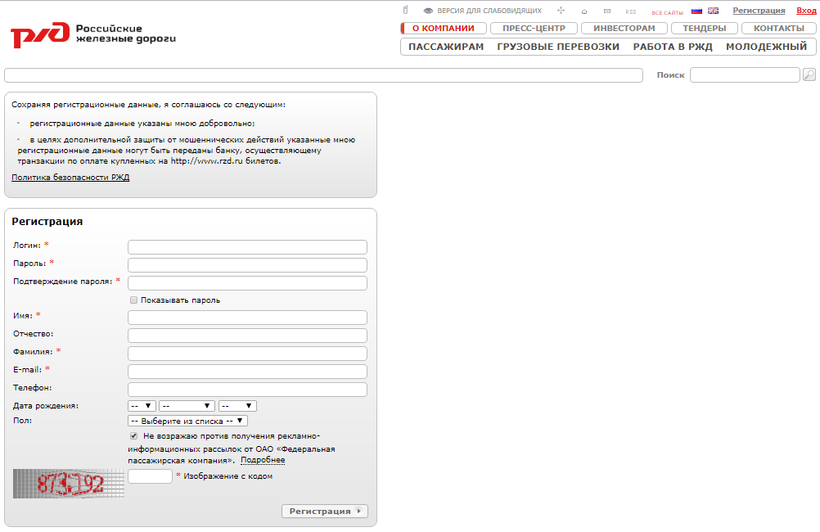
Task: Click the Логин input field
Action: 247,247
